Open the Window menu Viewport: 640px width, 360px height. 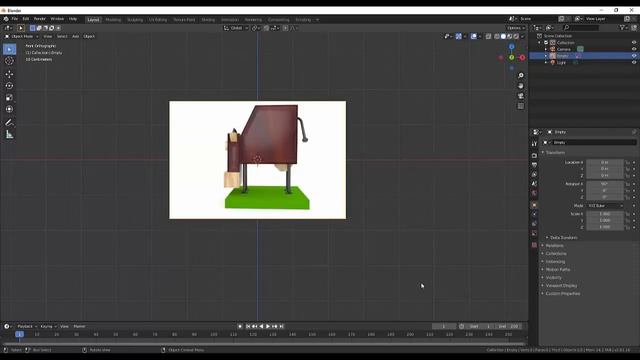[57, 19]
